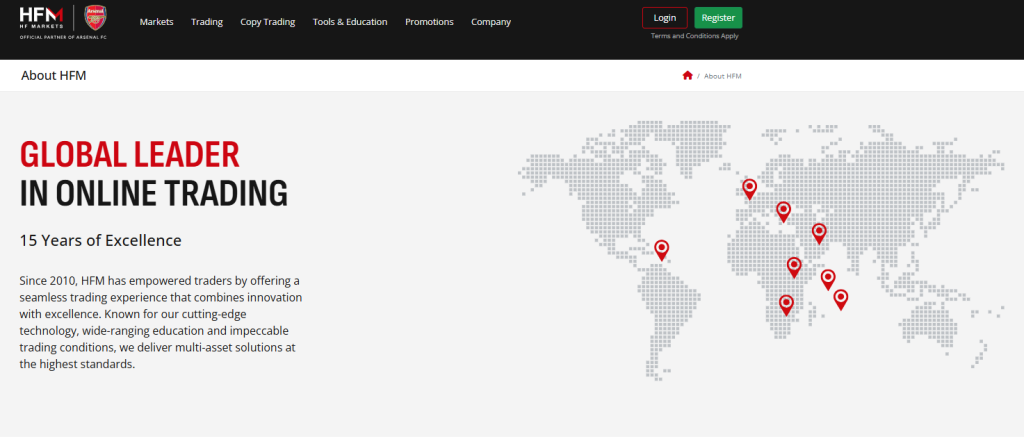Open the Copy Trading menu

tap(268, 22)
